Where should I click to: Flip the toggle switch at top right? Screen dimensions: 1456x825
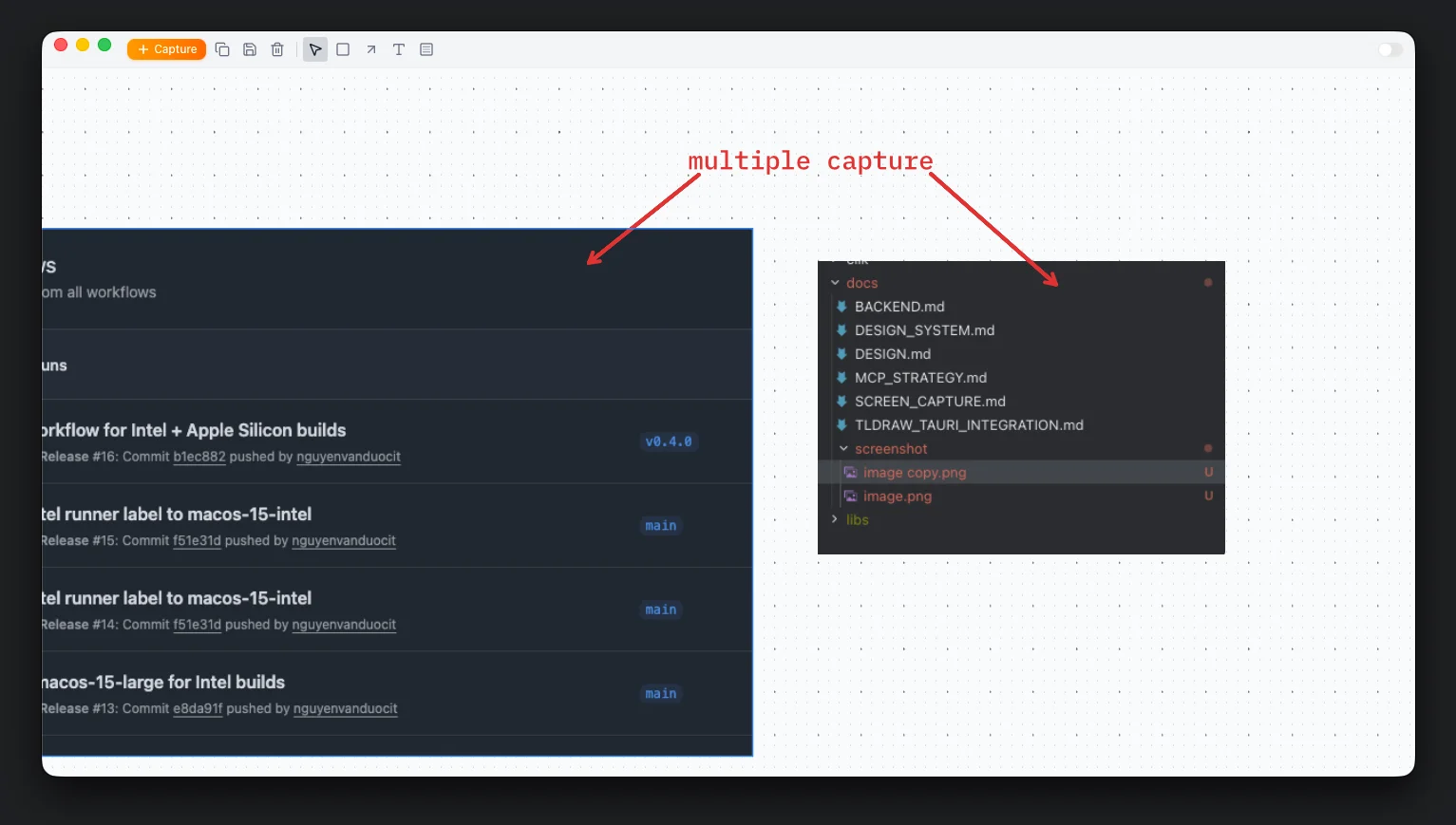tap(1390, 48)
